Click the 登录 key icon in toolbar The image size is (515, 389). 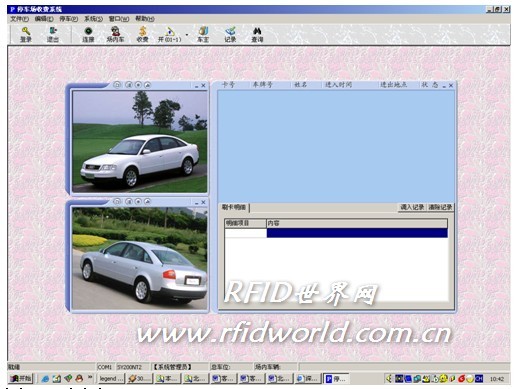(x=26, y=35)
